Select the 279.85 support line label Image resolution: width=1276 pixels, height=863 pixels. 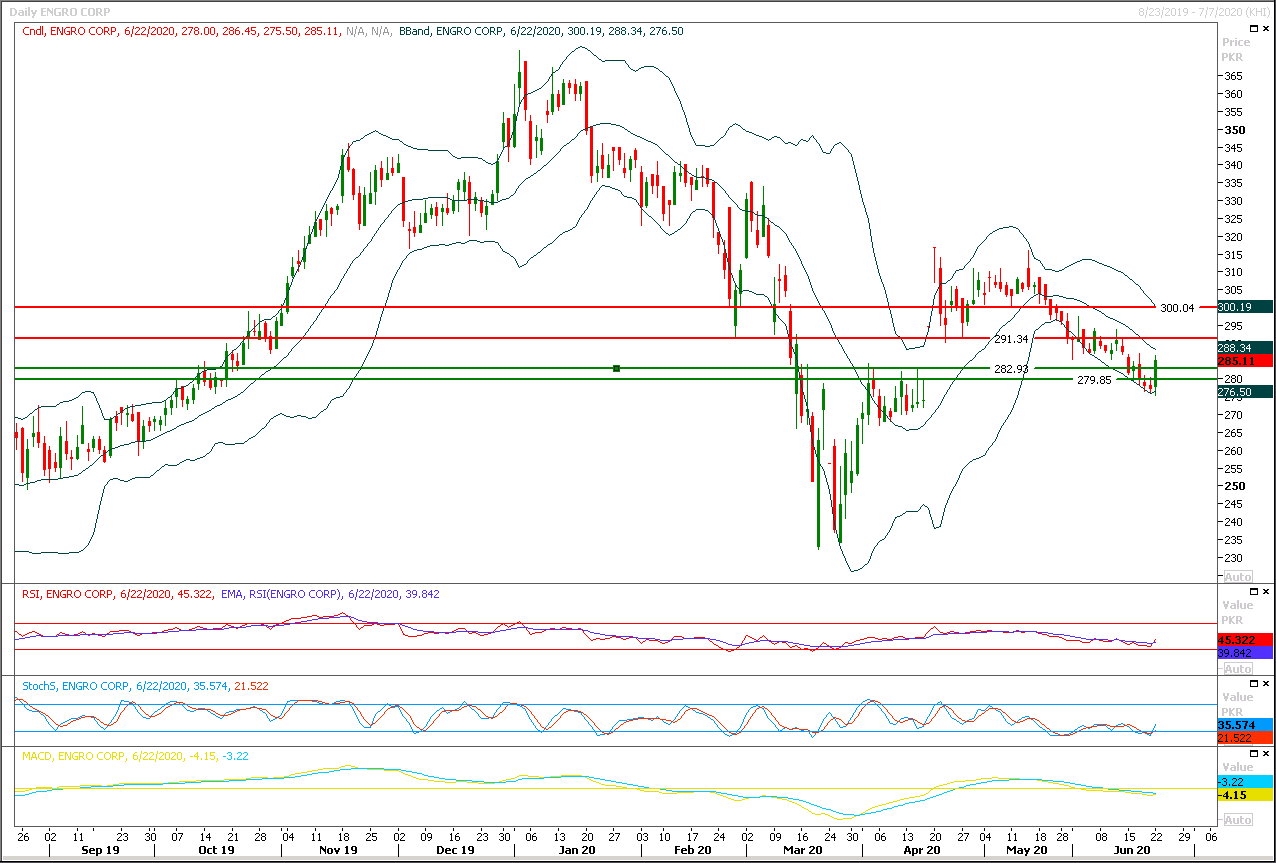pyautogui.click(x=1095, y=380)
